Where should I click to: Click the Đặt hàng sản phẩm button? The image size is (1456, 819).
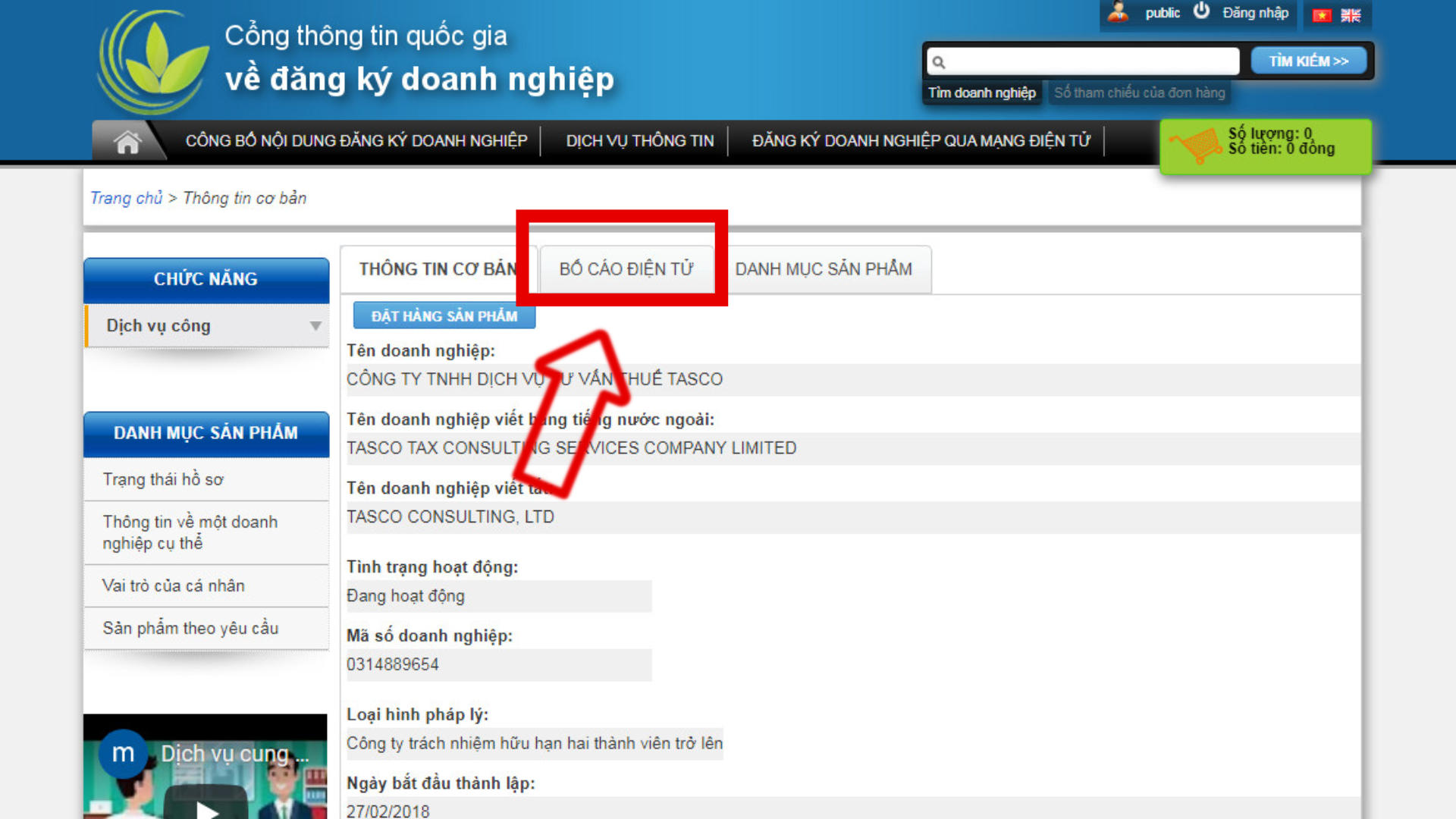[444, 316]
